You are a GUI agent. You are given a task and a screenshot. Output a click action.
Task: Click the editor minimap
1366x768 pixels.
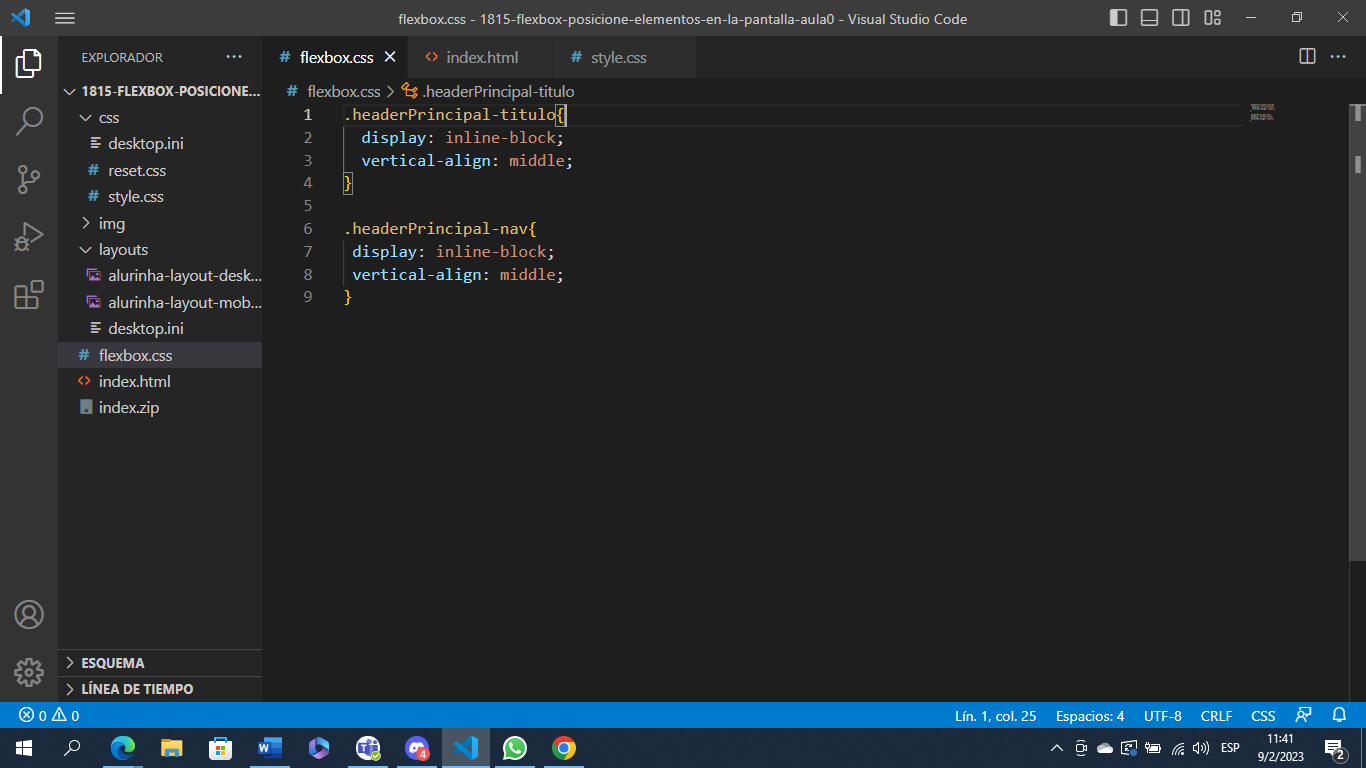[1262, 111]
